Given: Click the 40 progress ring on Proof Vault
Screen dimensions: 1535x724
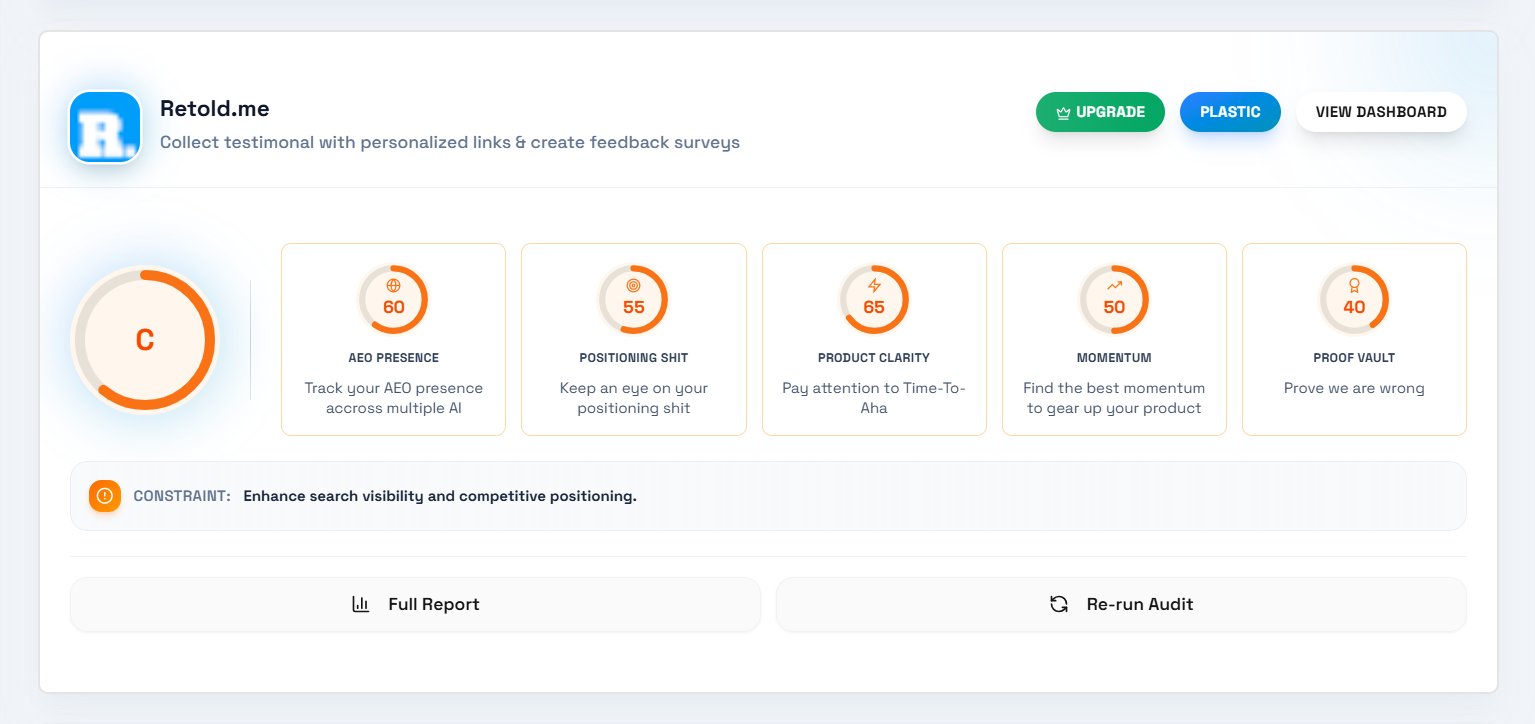Looking at the screenshot, I should [1354, 299].
